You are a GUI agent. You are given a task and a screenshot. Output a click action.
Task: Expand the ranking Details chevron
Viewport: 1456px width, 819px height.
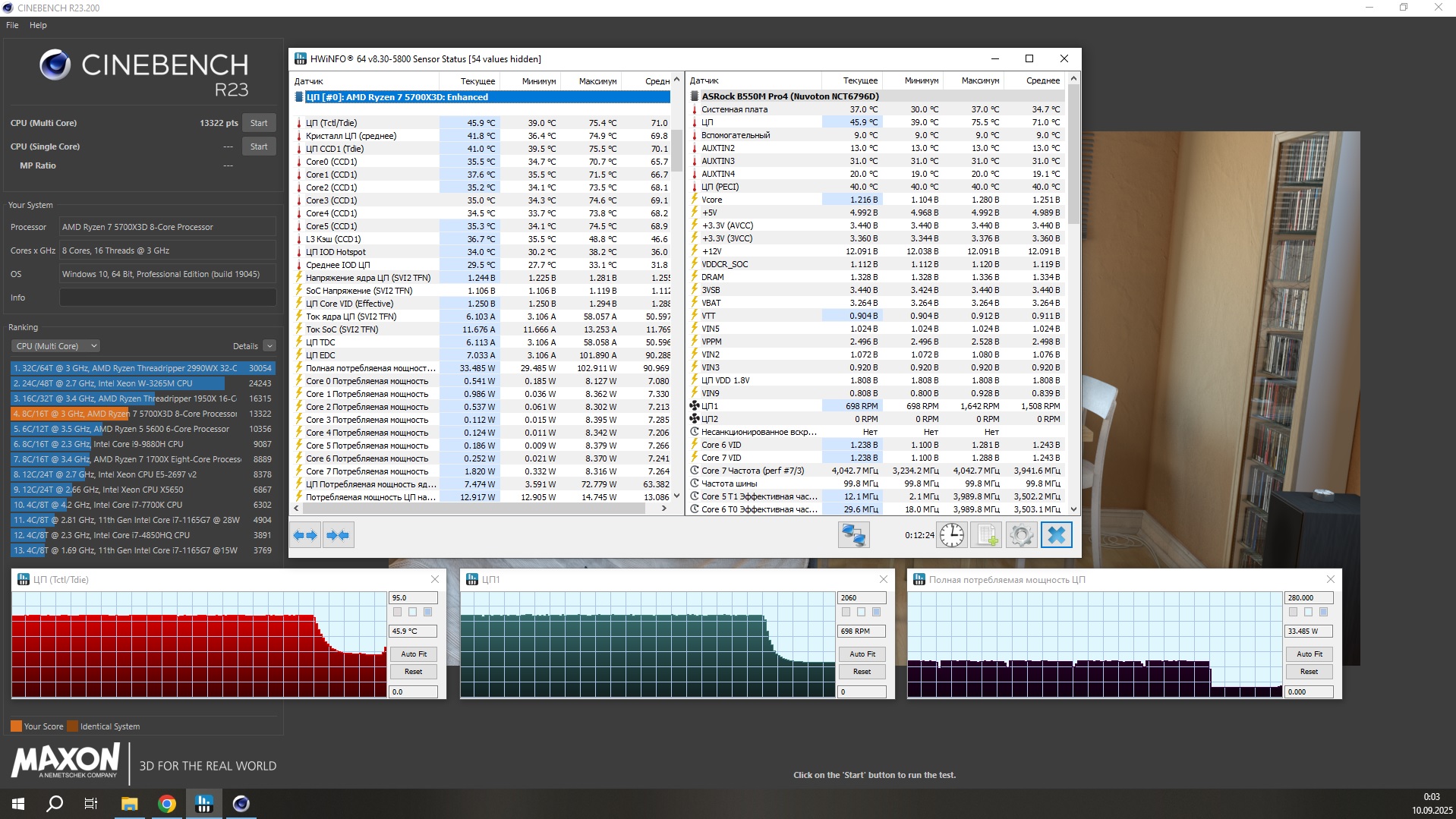coord(269,346)
